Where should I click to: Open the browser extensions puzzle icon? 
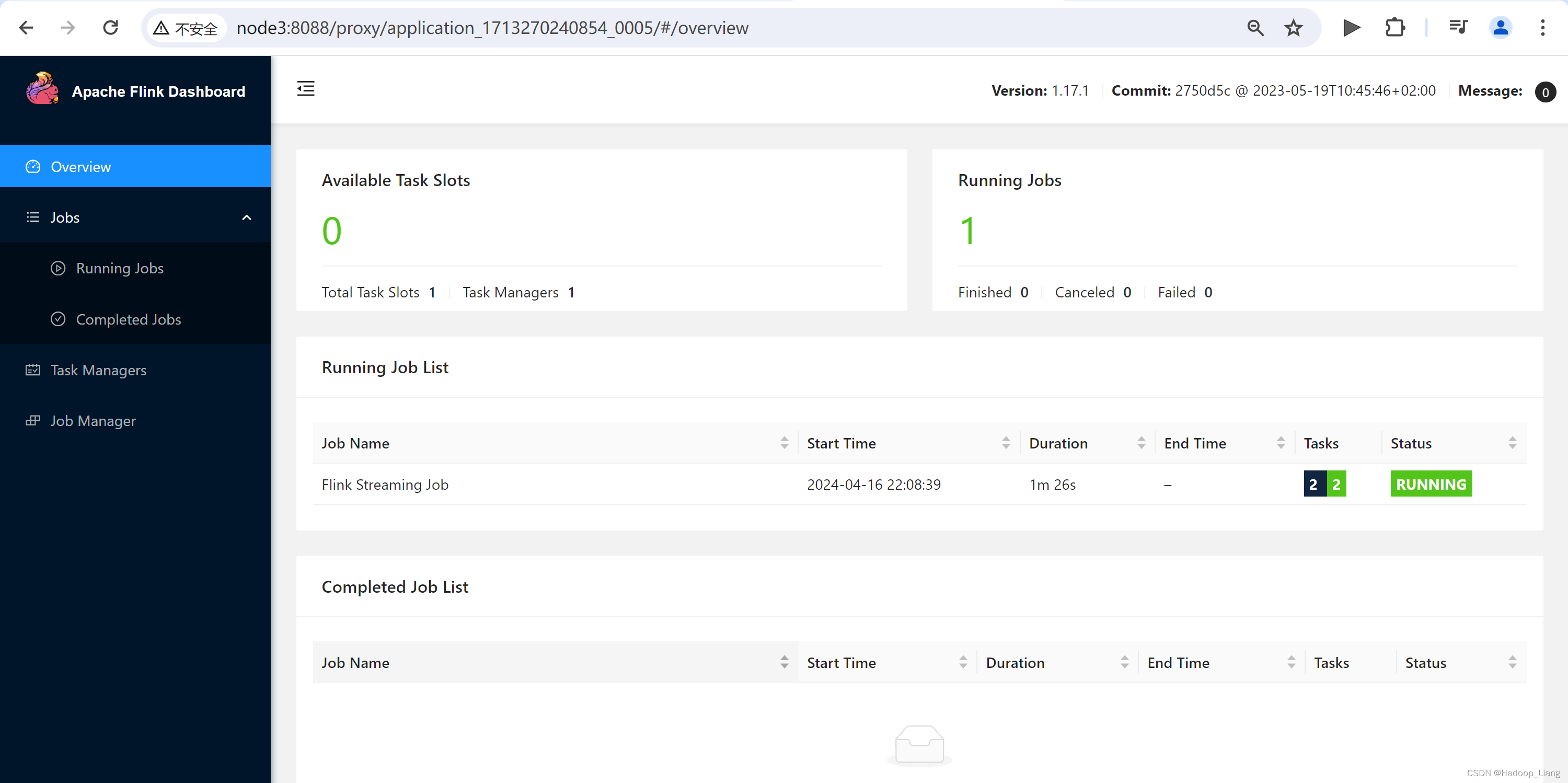pos(1394,27)
